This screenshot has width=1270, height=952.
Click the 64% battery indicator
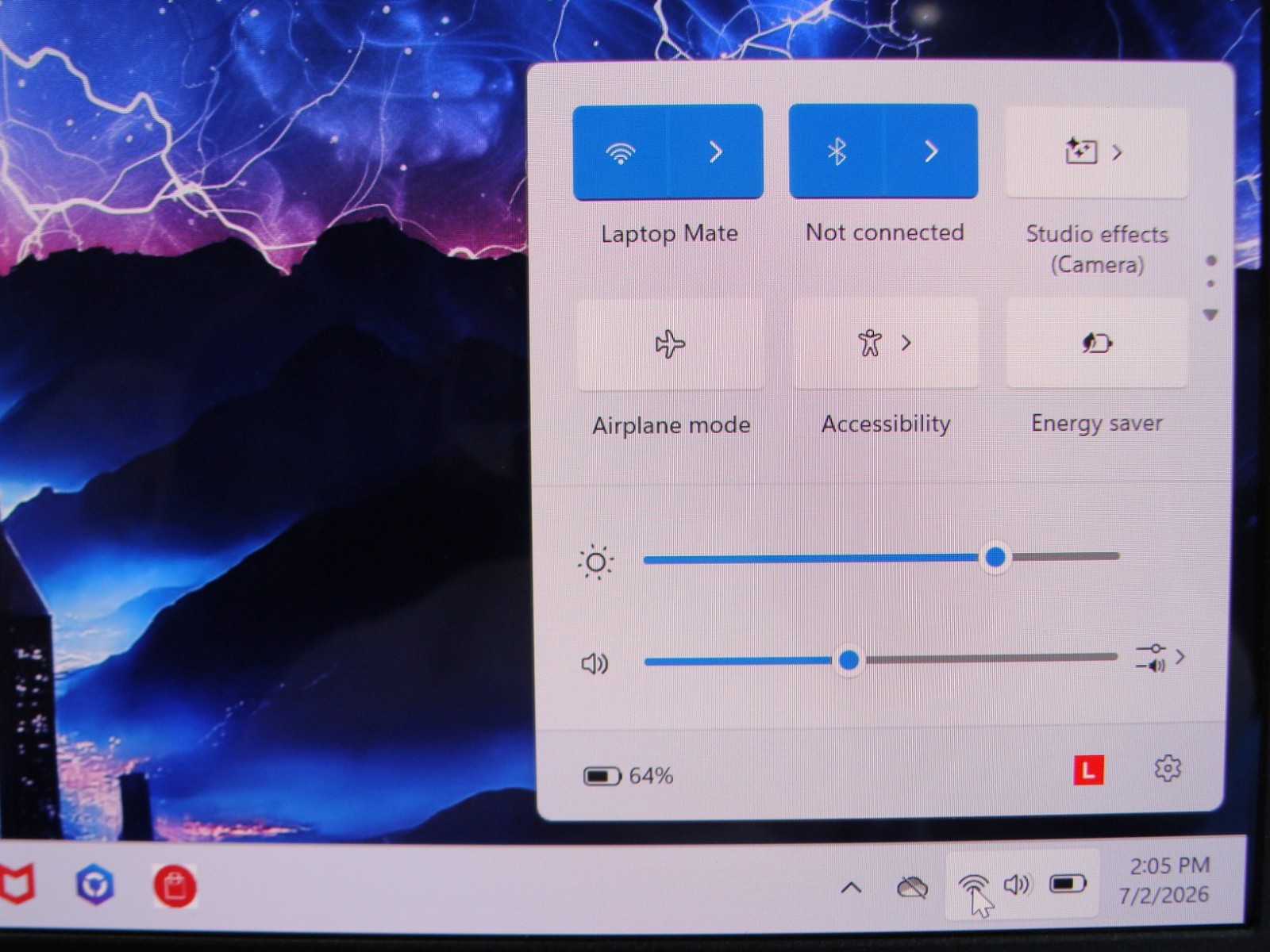tap(628, 775)
